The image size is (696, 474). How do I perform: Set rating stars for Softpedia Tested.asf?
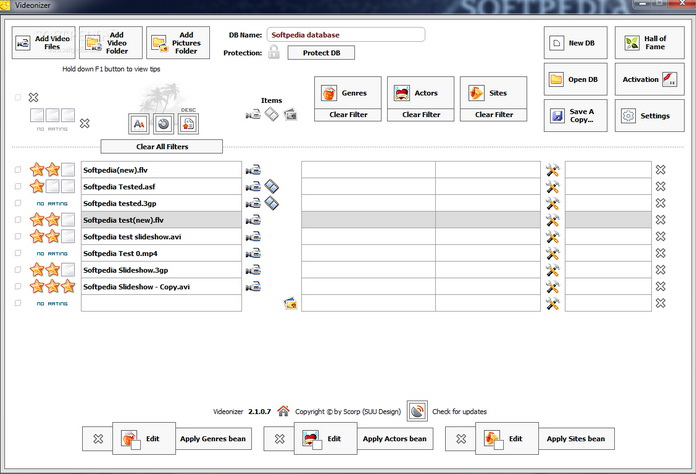tap(52, 186)
